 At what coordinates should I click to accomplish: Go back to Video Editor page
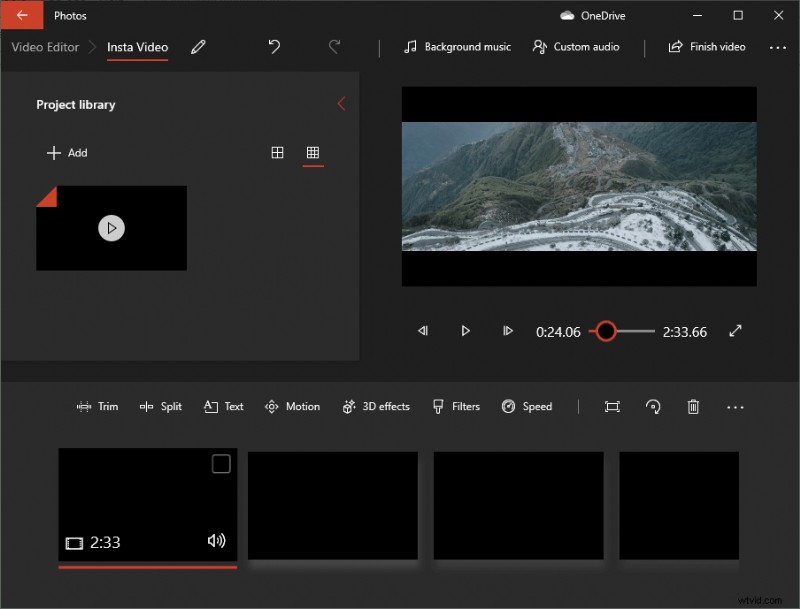[x=44, y=47]
